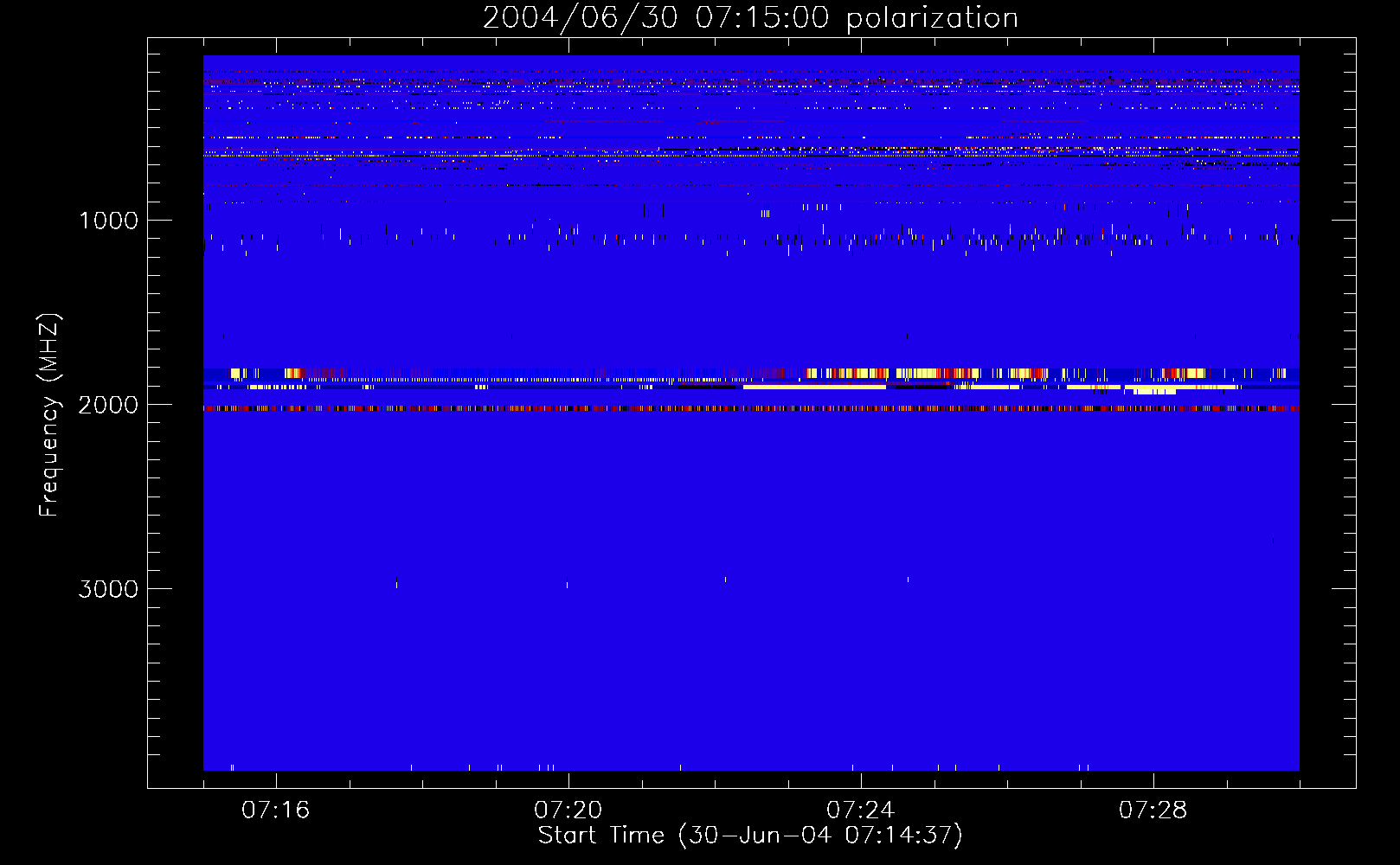The image size is (1400, 865).
Task: Click the 'Start Time (30-Jun-04 07:14:37)' x-axis label
Action: [750, 836]
